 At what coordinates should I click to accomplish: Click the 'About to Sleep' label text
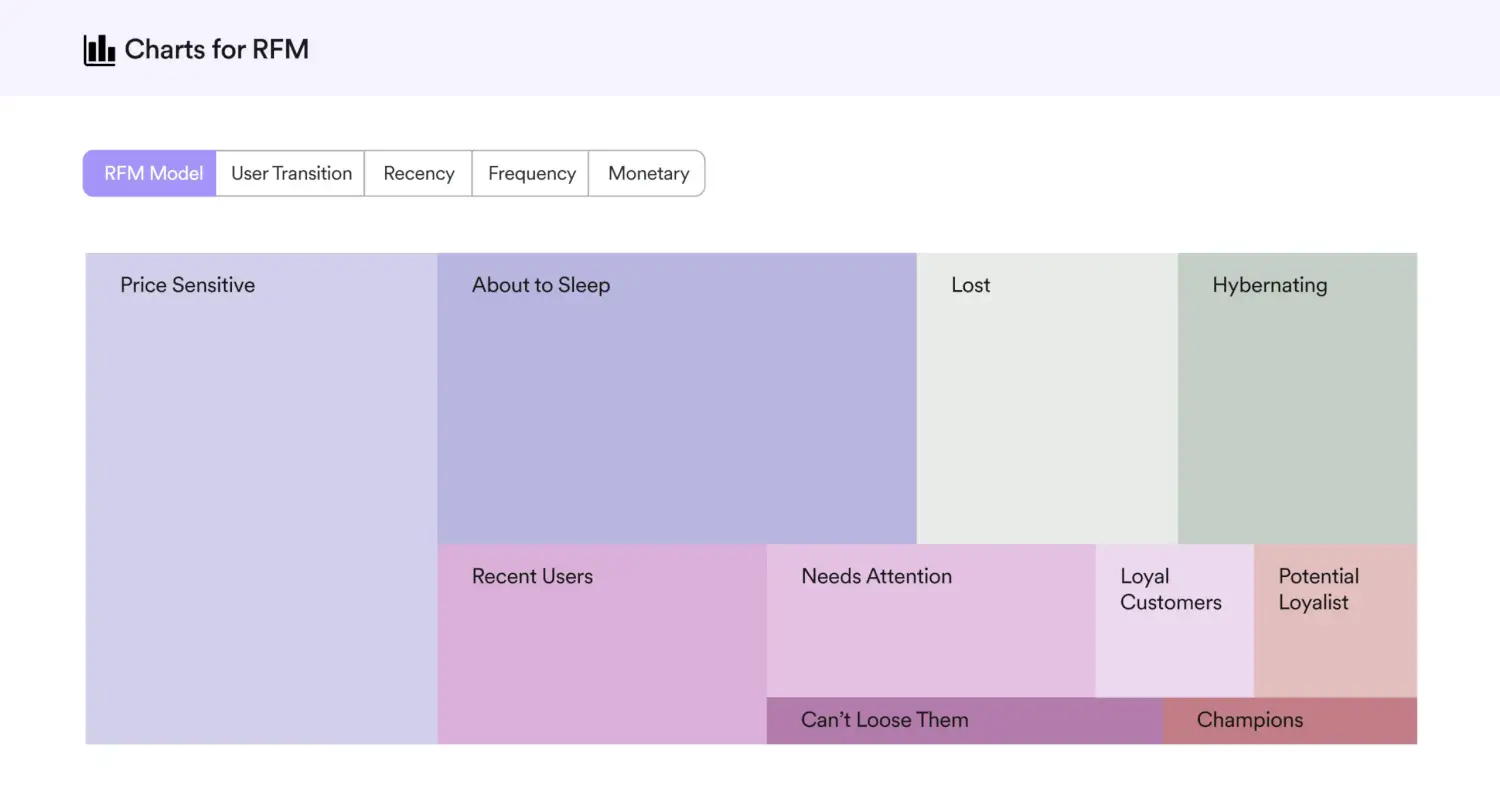click(540, 285)
